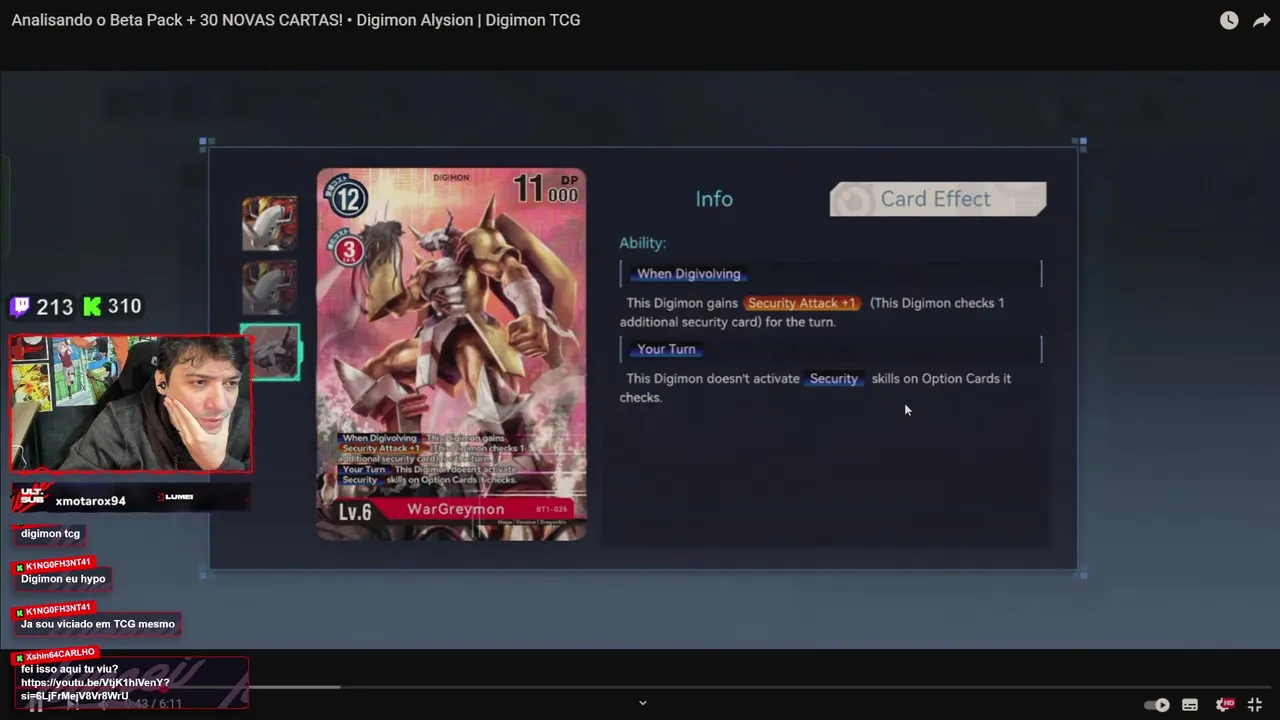Click the Share arrow icon
1280x720 pixels.
[x=1262, y=20]
